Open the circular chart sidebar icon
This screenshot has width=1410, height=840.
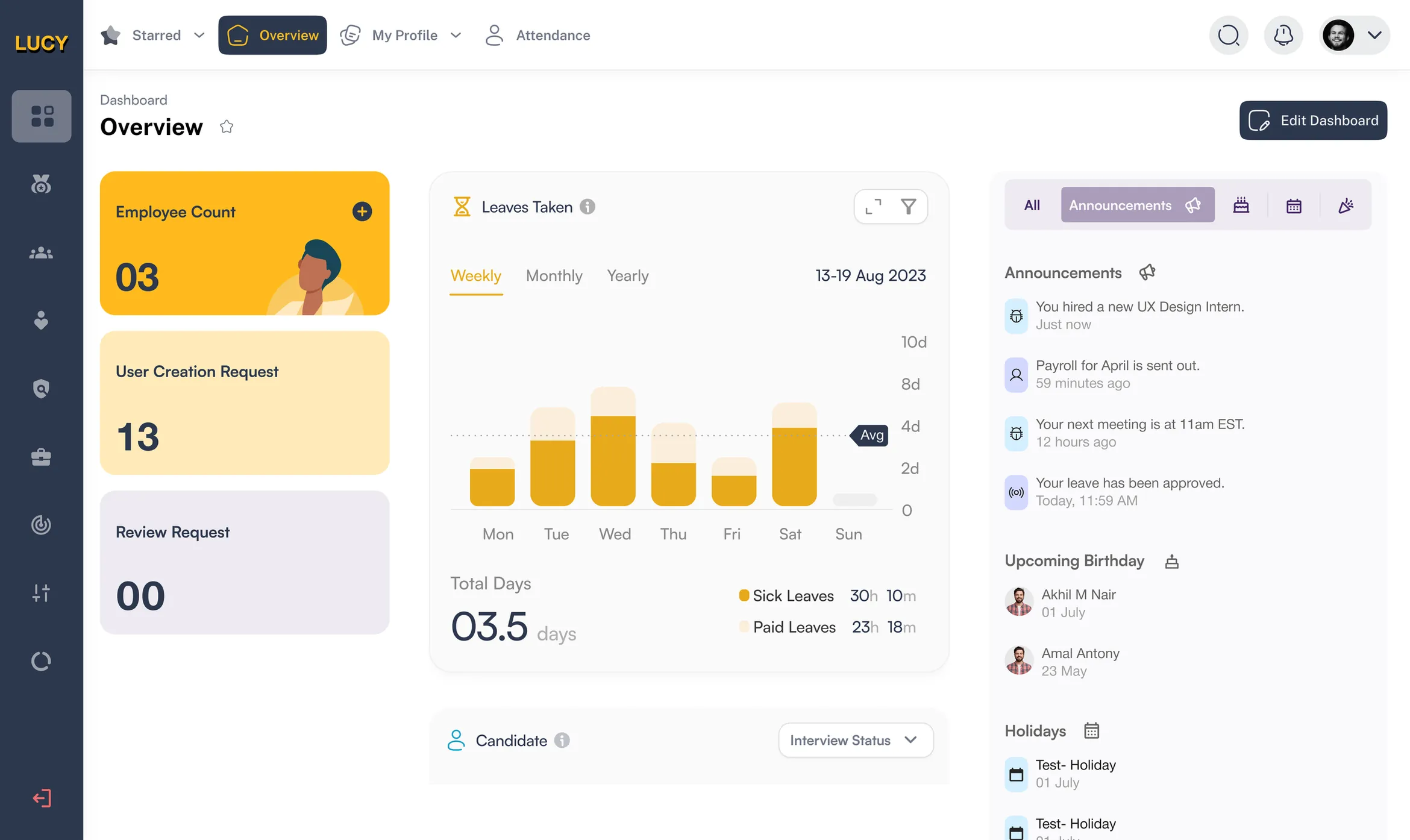[x=41, y=661]
